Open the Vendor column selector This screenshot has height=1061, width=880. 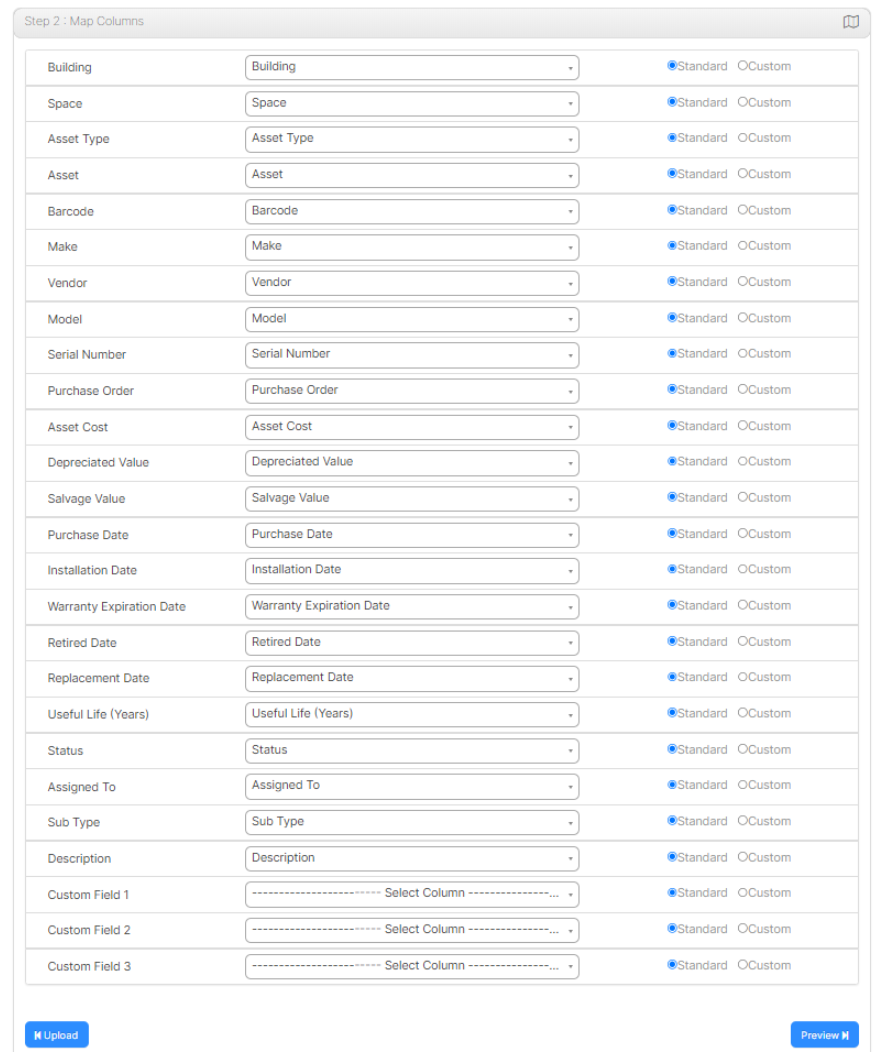412,283
